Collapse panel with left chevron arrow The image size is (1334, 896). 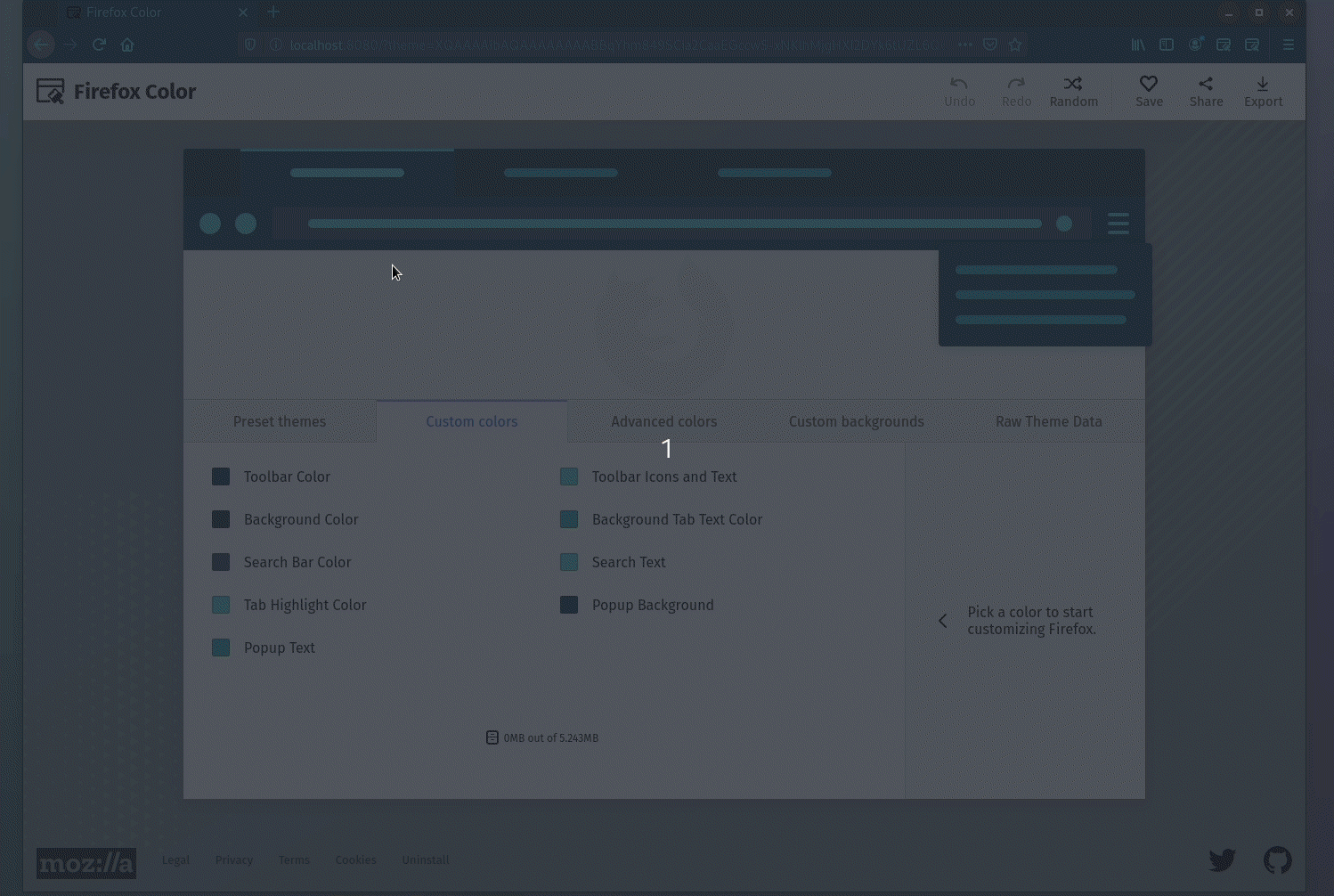942,621
